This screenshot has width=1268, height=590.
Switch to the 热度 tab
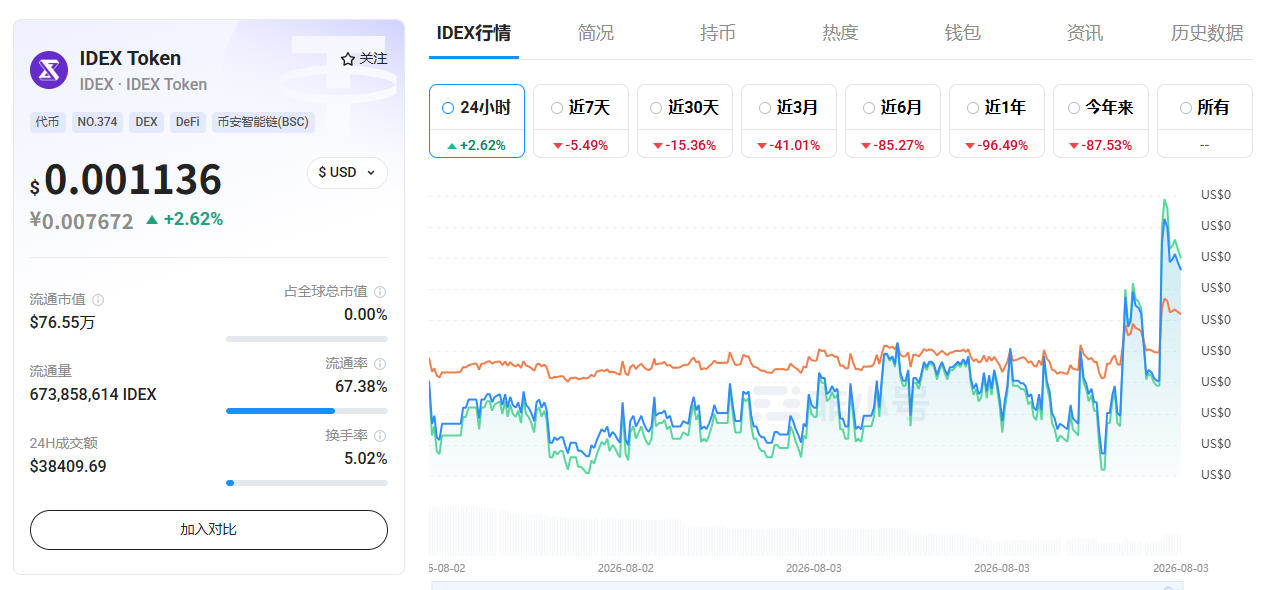point(840,33)
